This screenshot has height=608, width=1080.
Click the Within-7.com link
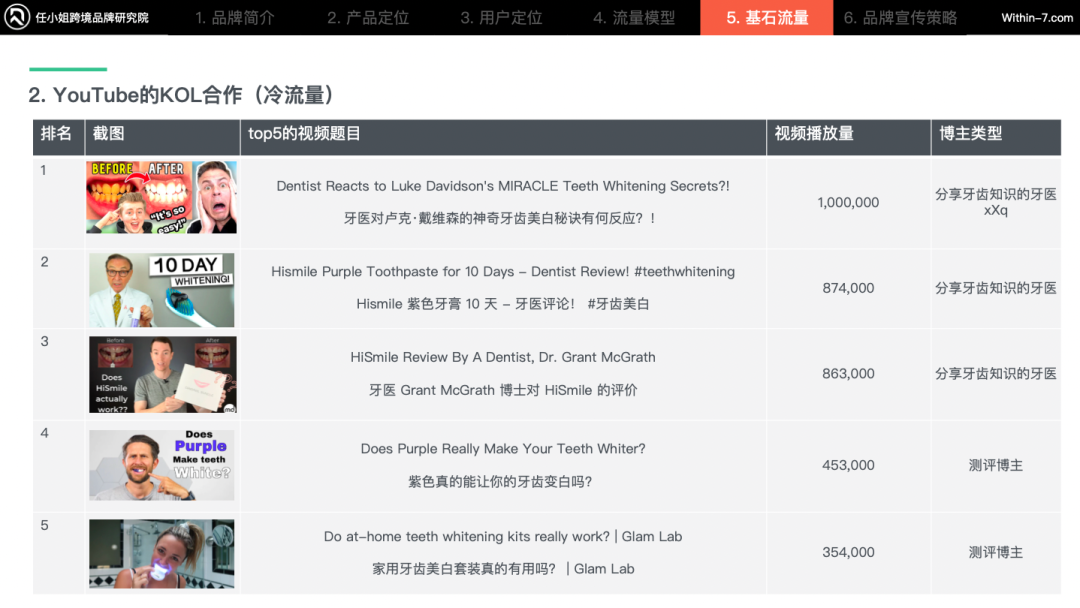(1037, 18)
